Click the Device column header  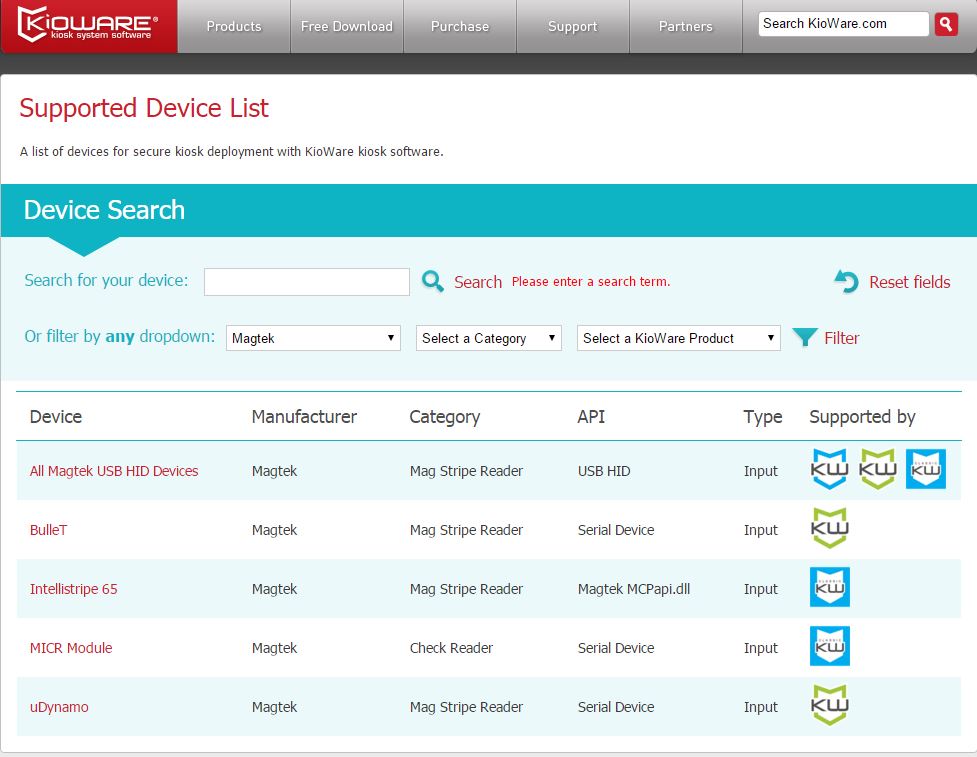tap(56, 416)
